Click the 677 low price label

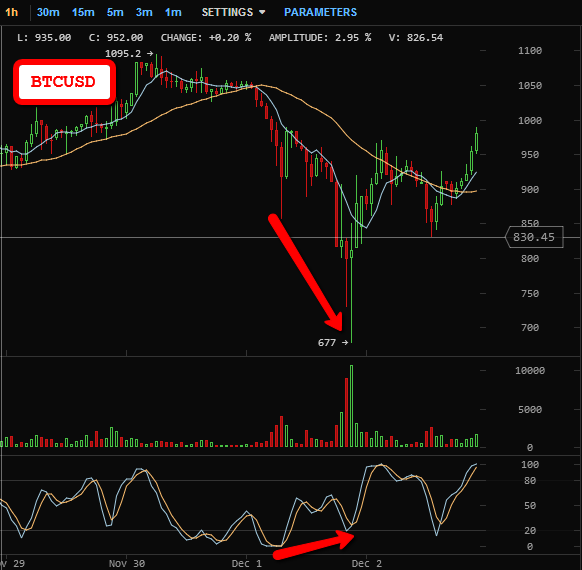pyautogui.click(x=333, y=342)
